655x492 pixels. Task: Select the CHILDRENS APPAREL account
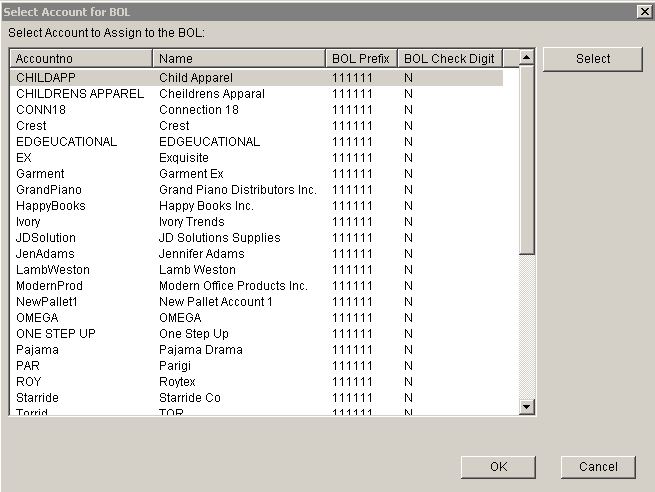tap(80, 94)
